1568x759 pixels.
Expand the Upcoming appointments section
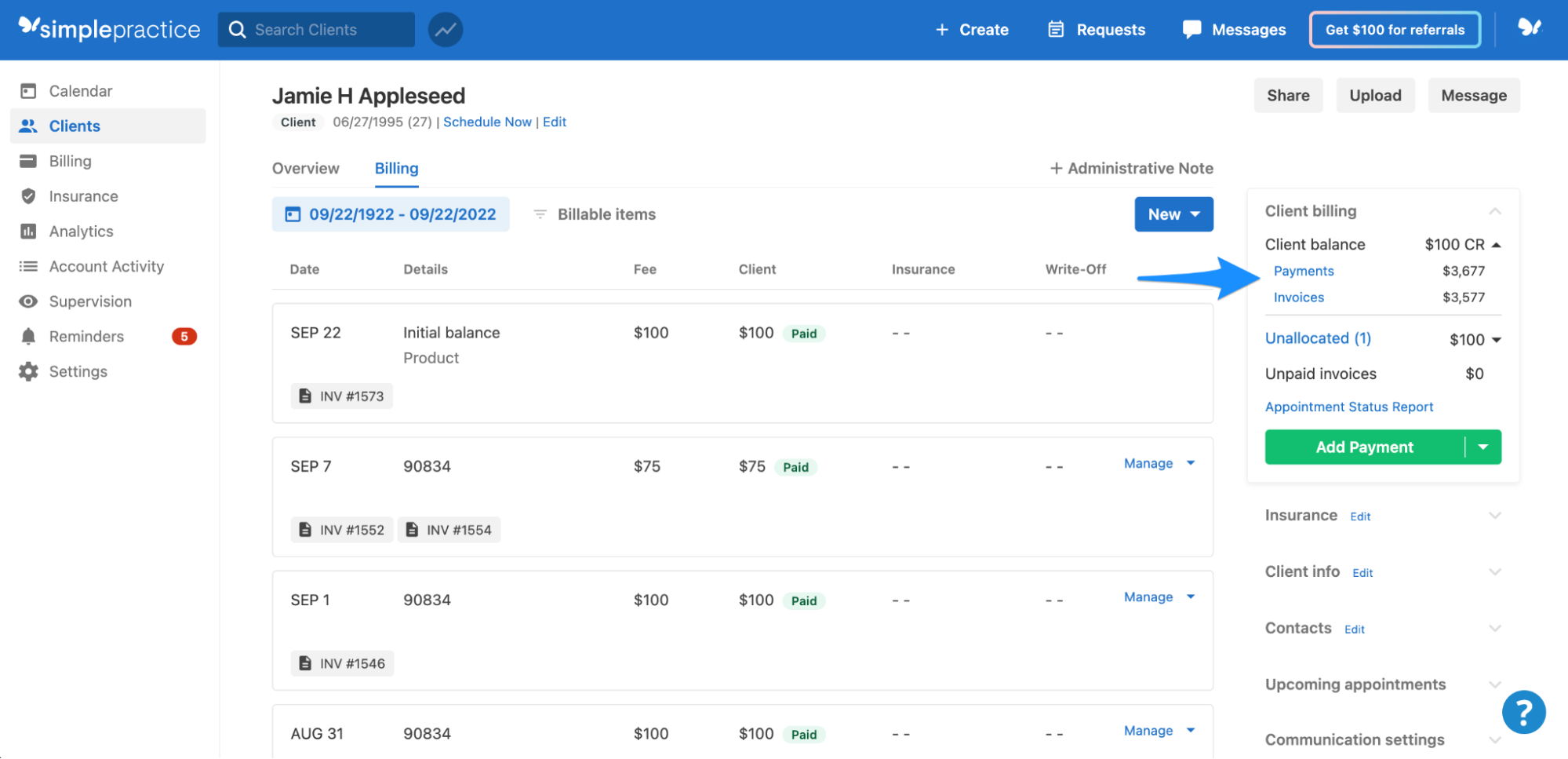coord(1355,684)
